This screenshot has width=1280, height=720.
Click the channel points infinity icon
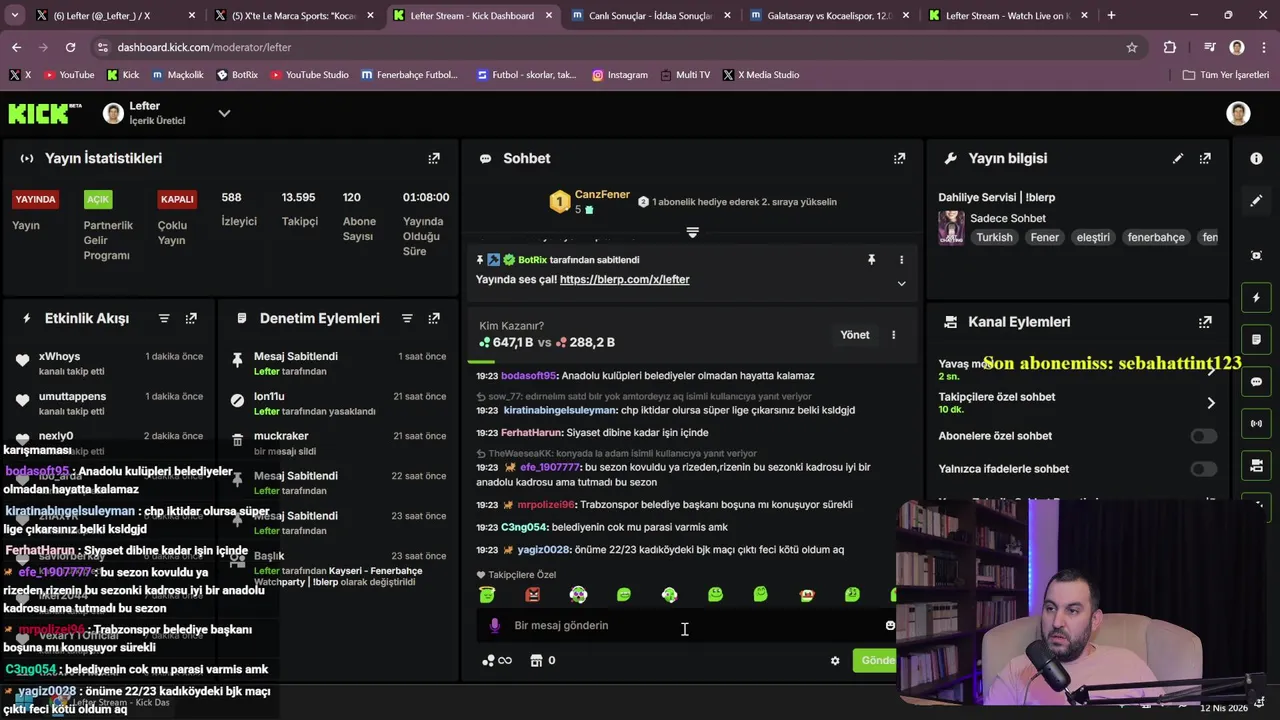[x=497, y=661]
